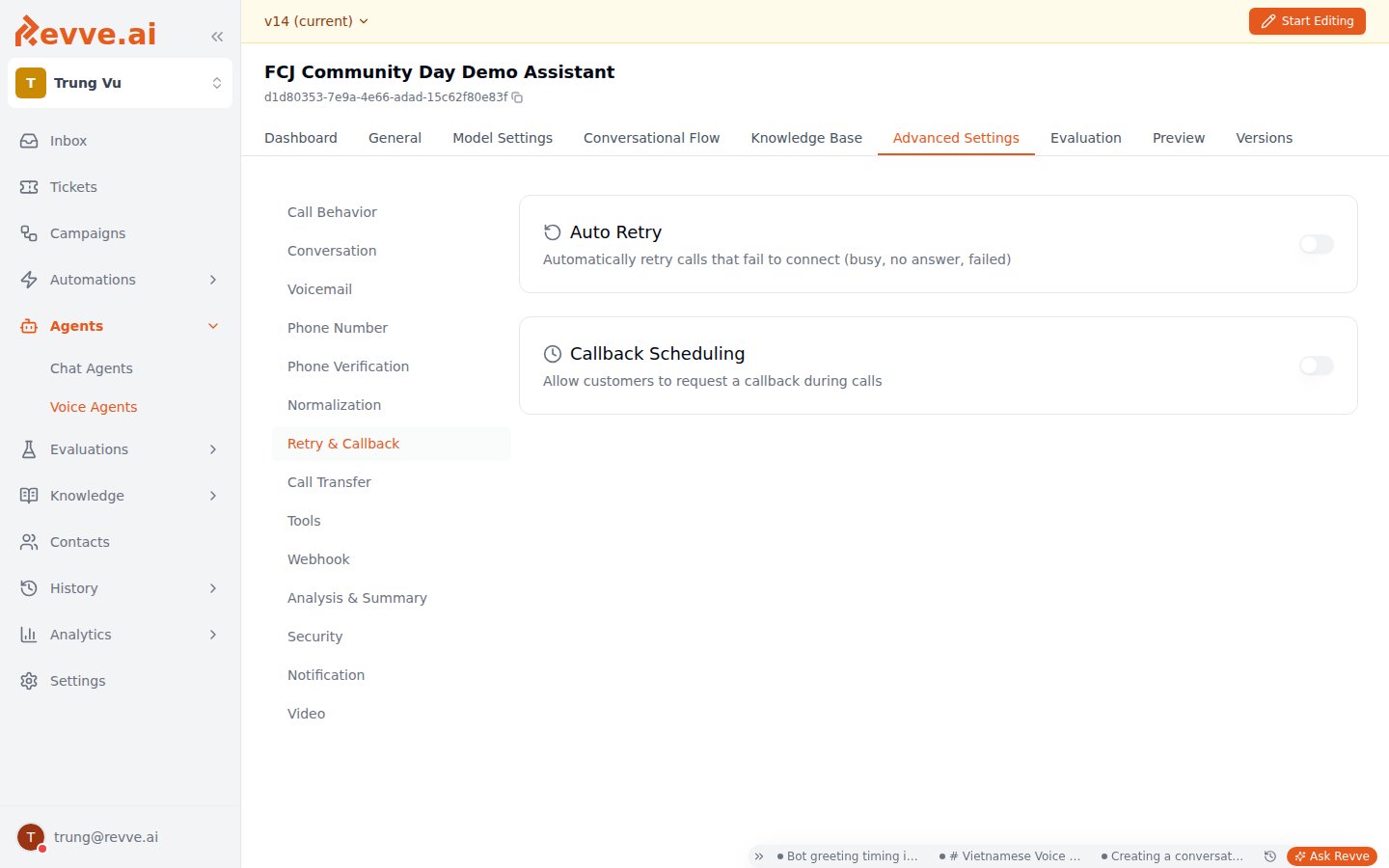Click the trung@revve.ai user avatar
The image size is (1389, 868).
[x=31, y=837]
